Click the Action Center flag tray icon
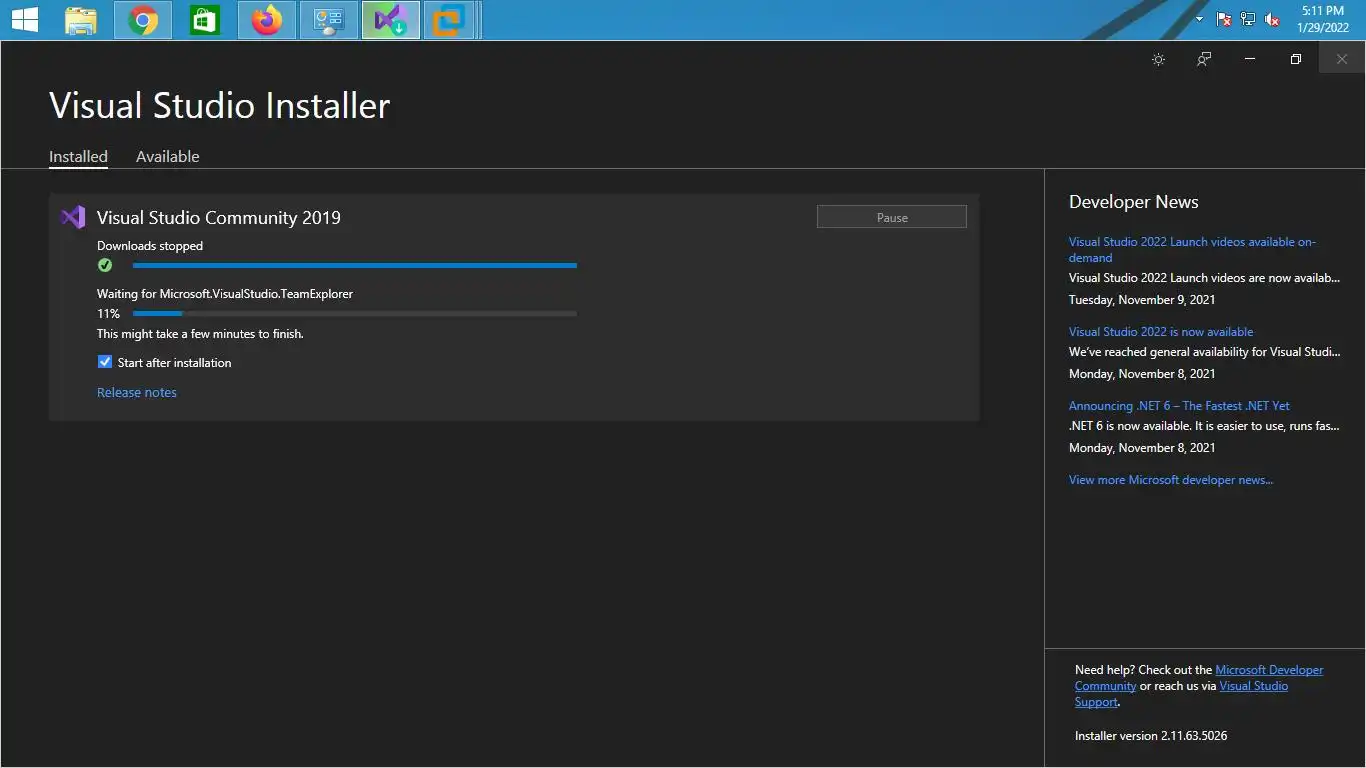Image resolution: width=1366 pixels, height=768 pixels. 1224,19
